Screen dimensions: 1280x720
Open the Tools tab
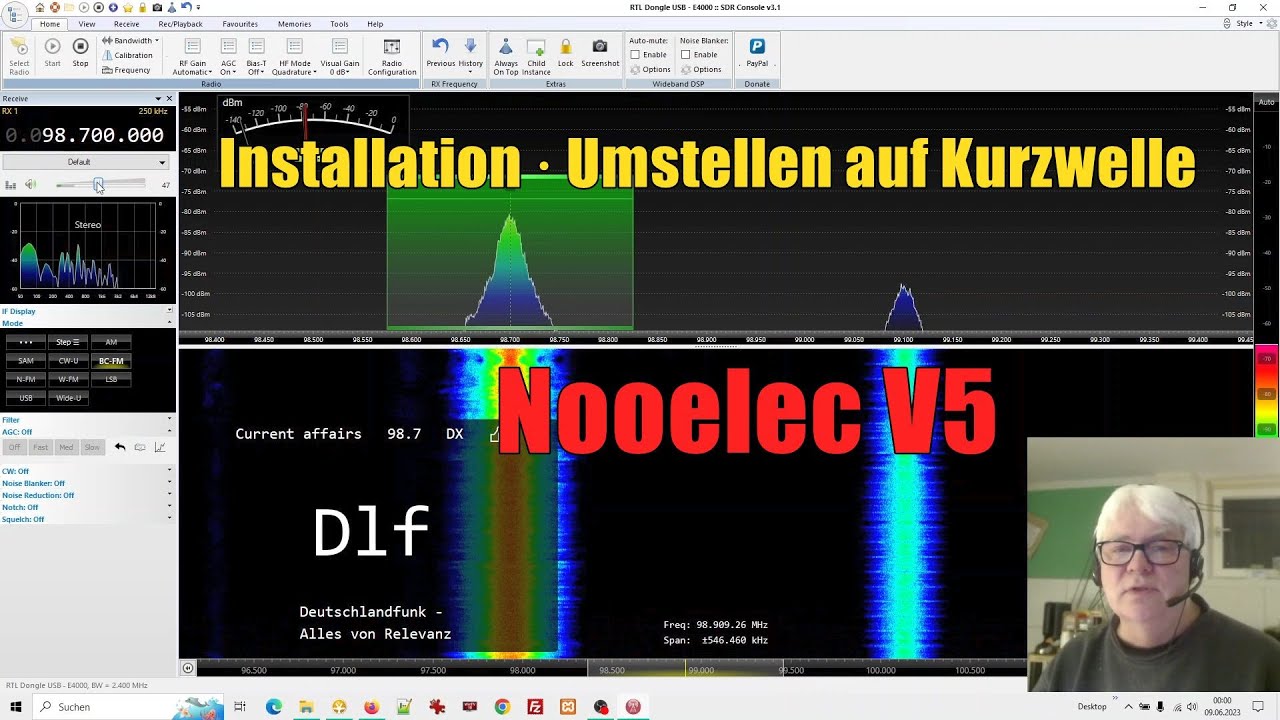(x=340, y=24)
